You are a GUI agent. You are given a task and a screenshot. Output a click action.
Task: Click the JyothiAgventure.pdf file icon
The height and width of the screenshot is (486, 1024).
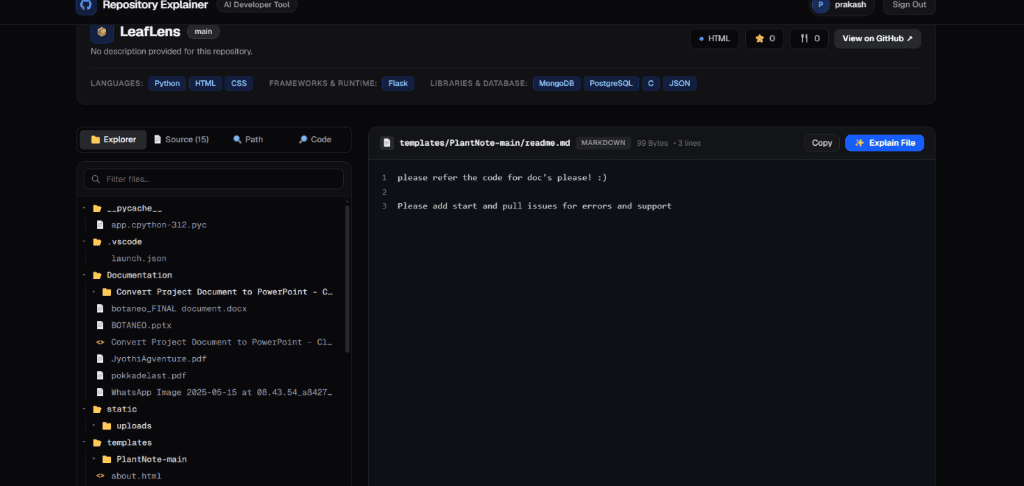(100, 359)
